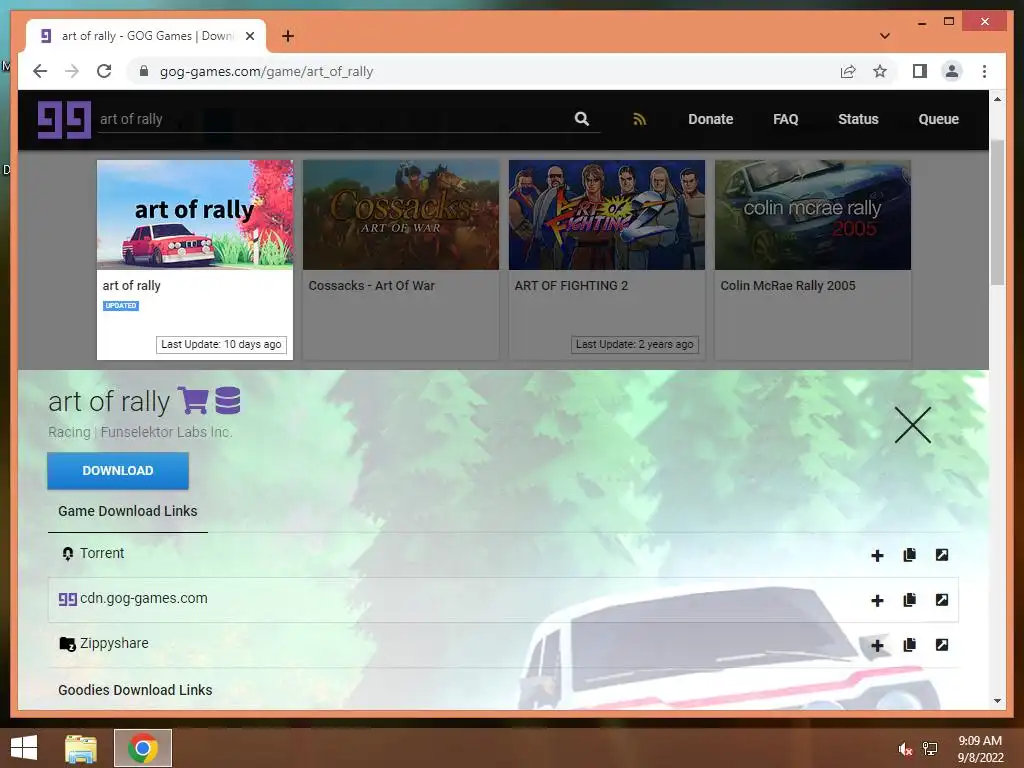This screenshot has height=768, width=1024.
Task: Share this page from address bar
Action: (848, 71)
